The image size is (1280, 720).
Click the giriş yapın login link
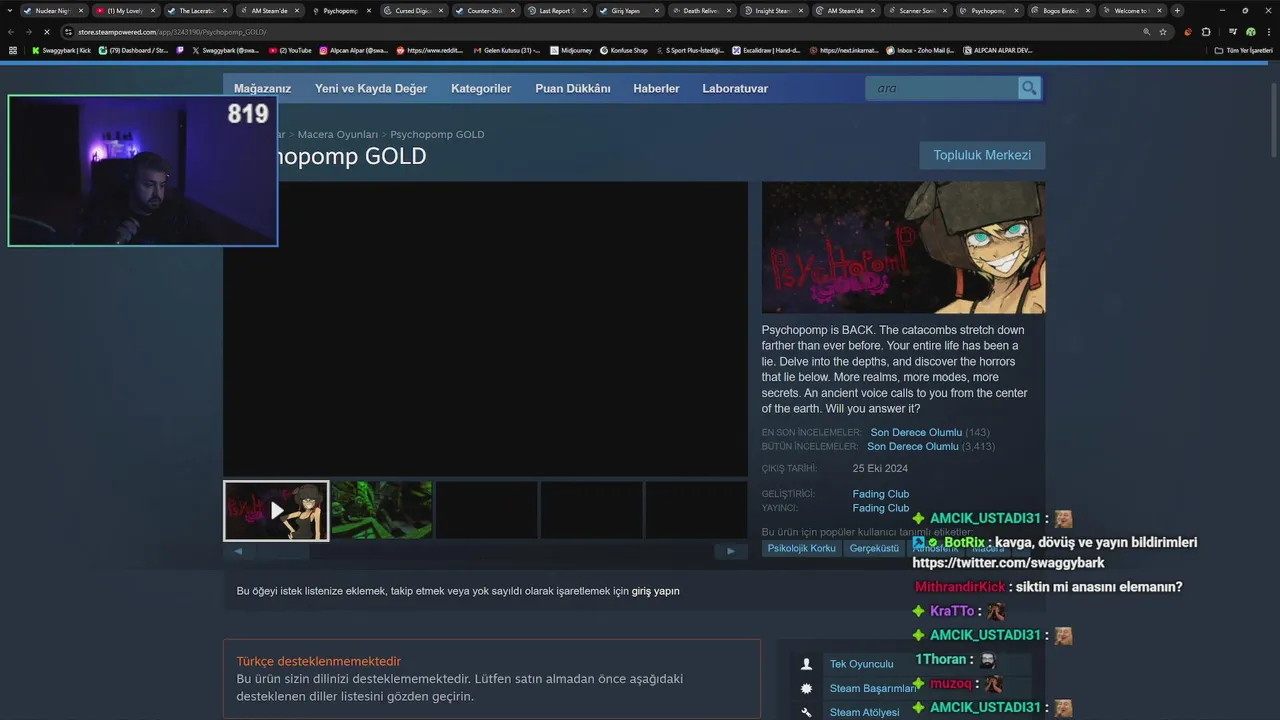655,591
